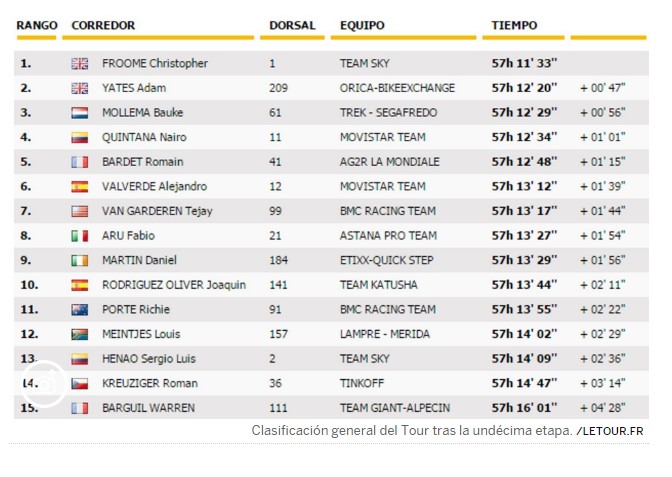Click the Czech flag beside Kreuziger Roman
The height and width of the screenshot is (477, 672).
(80, 383)
